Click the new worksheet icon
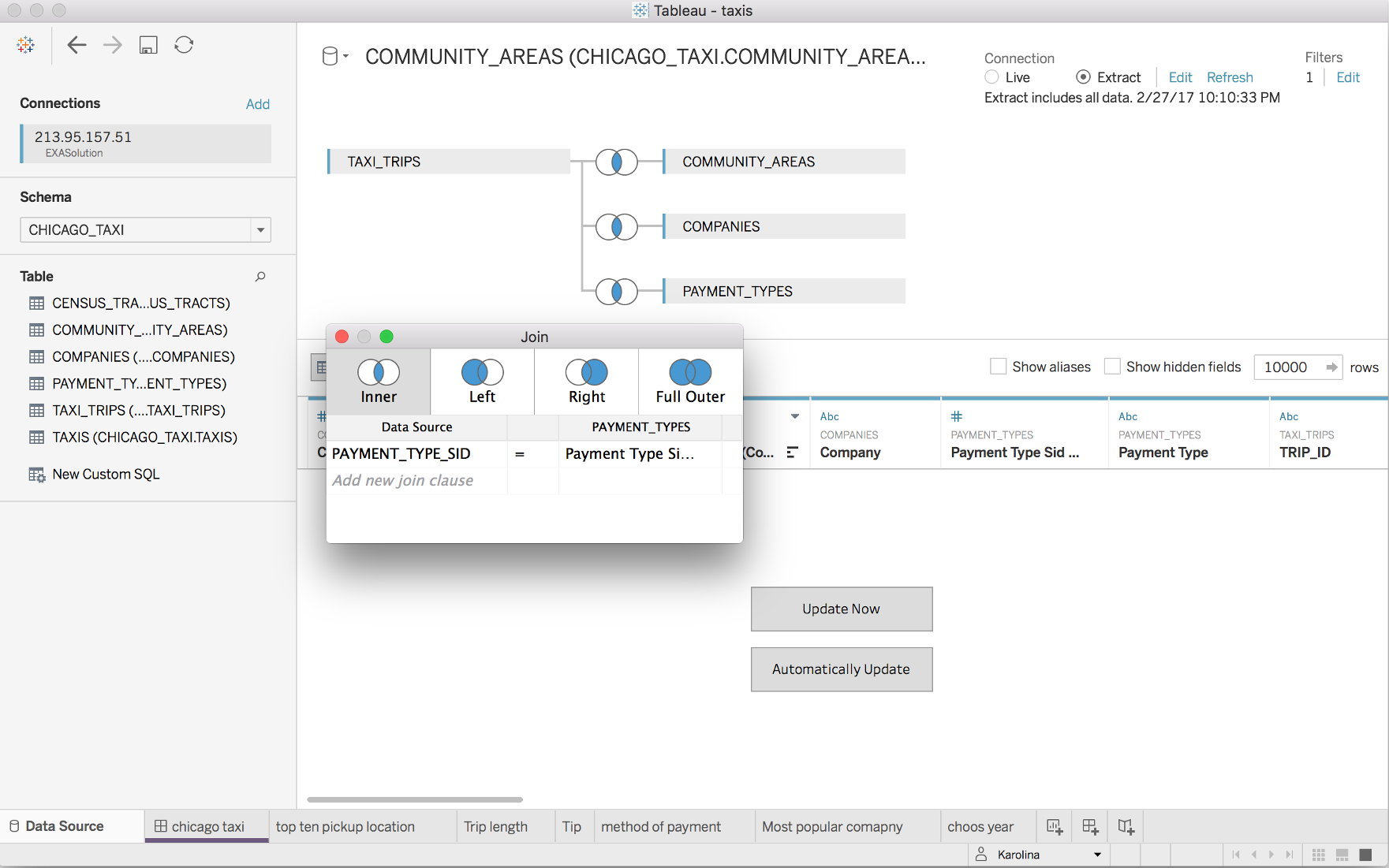Image resolution: width=1389 pixels, height=868 pixels. click(x=1055, y=826)
